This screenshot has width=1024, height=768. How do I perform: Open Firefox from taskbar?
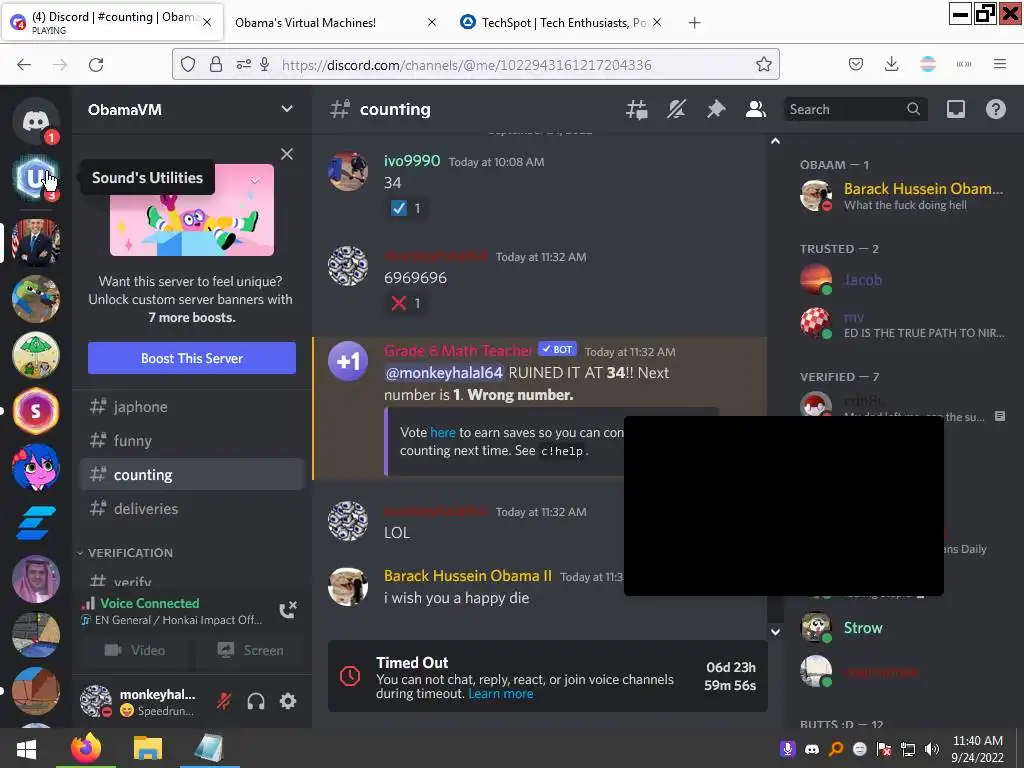pyautogui.click(x=86, y=748)
